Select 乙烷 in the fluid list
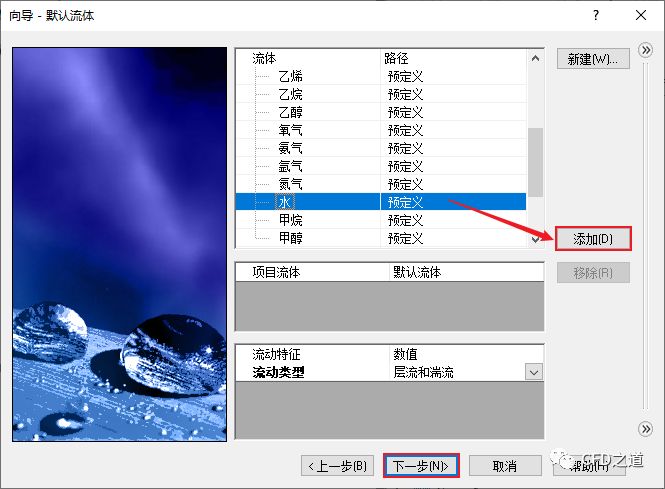Image resolution: width=665 pixels, height=489 pixels. point(291,94)
